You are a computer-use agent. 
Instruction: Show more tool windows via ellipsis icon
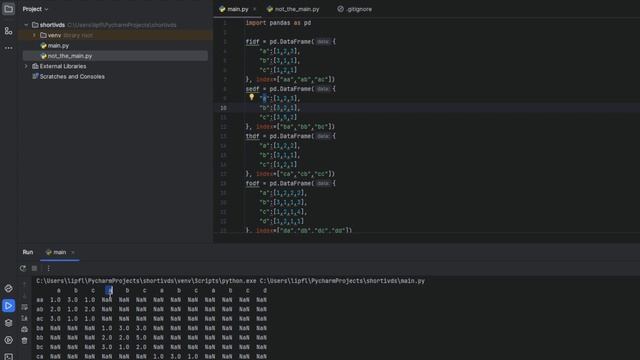click(x=9, y=48)
